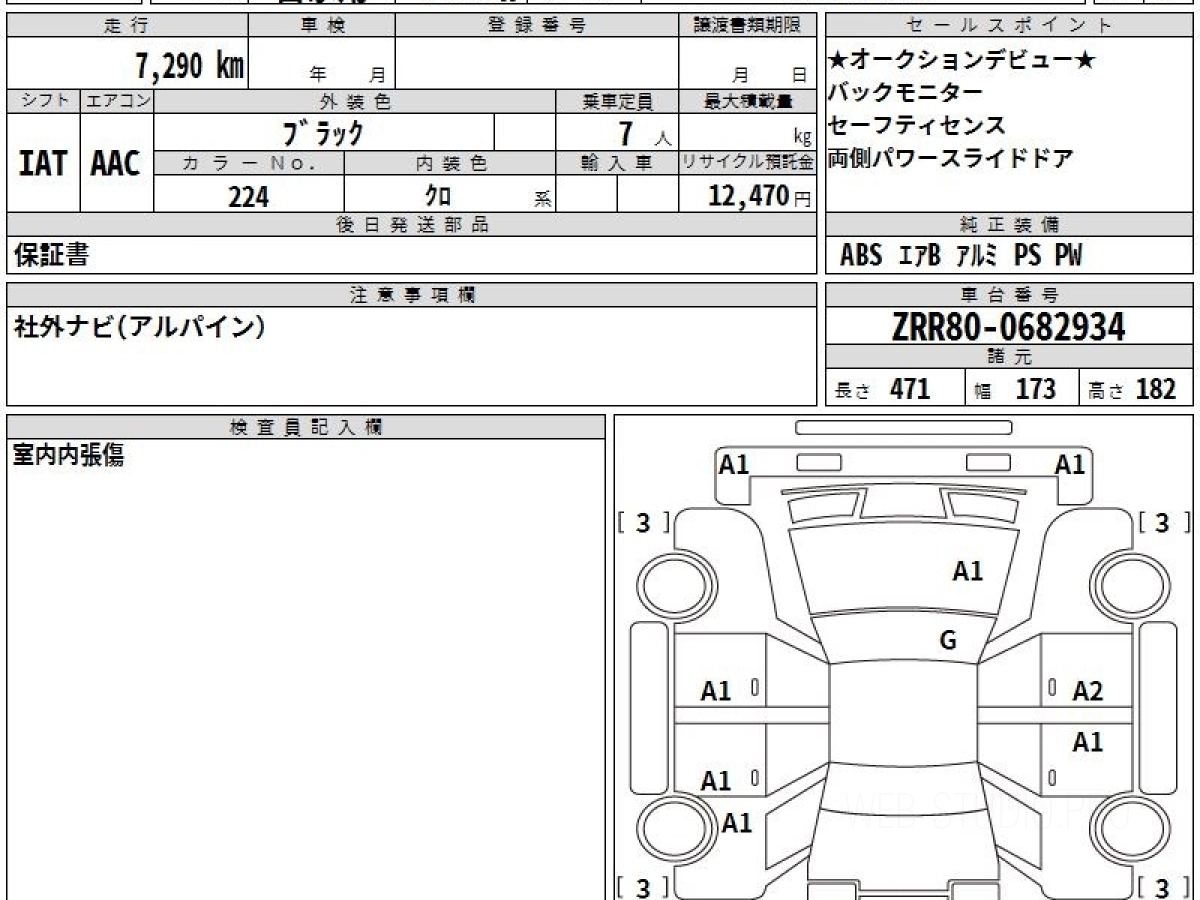This screenshot has height=900, width=1200.
Task: Select the 走行 header cell
Action: pyautogui.click(x=127, y=26)
